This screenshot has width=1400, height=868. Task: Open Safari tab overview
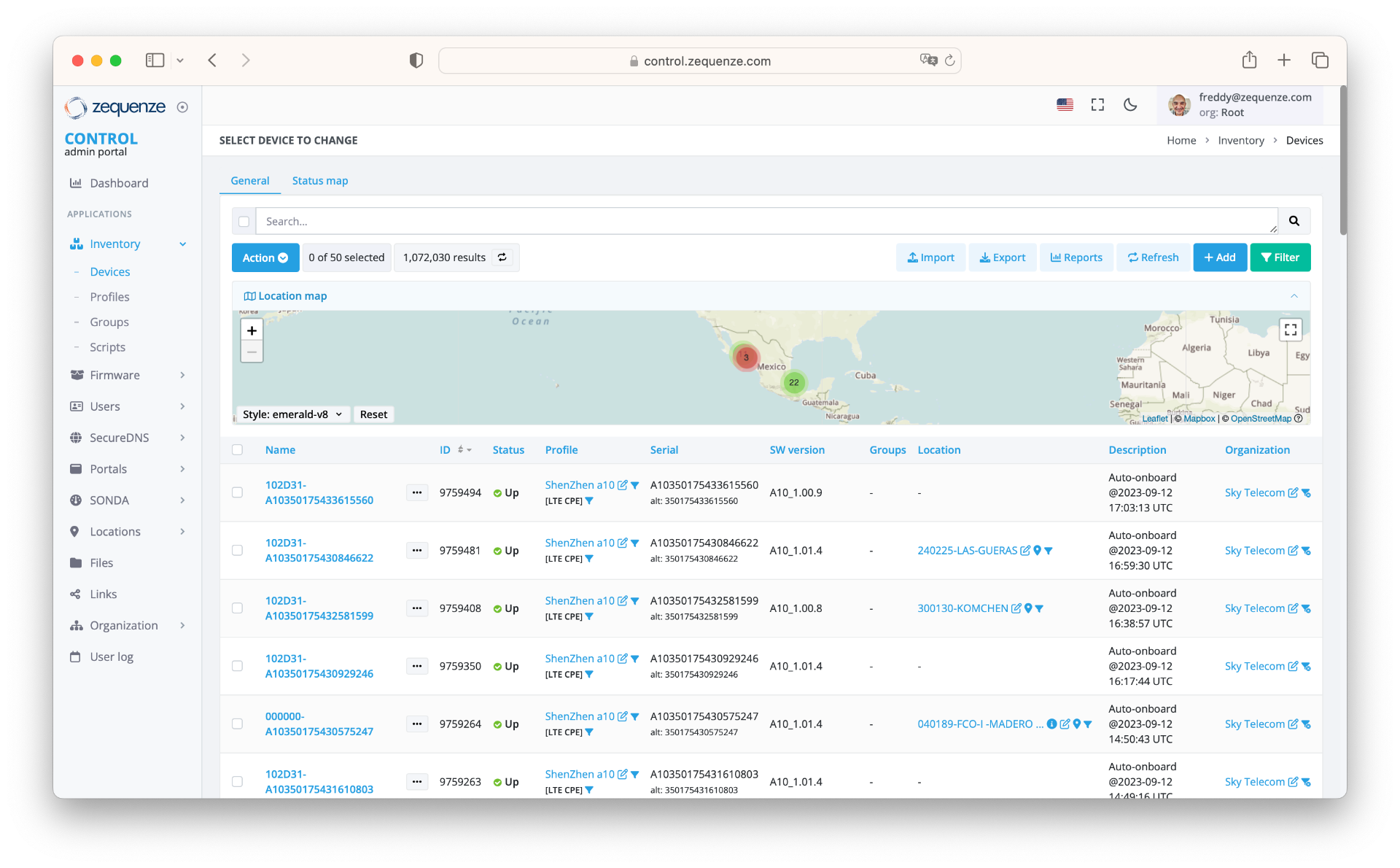tap(1319, 60)
